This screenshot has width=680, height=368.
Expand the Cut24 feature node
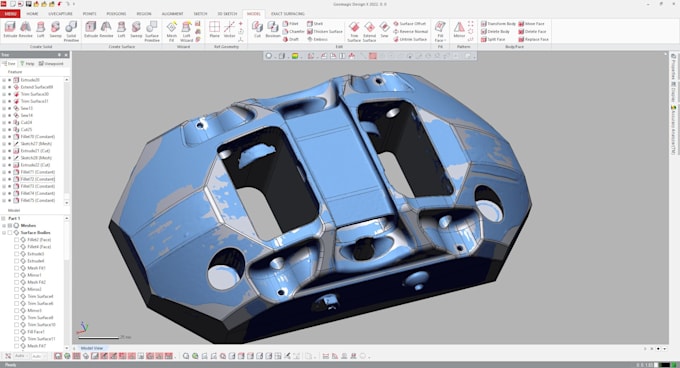[4, 123]
